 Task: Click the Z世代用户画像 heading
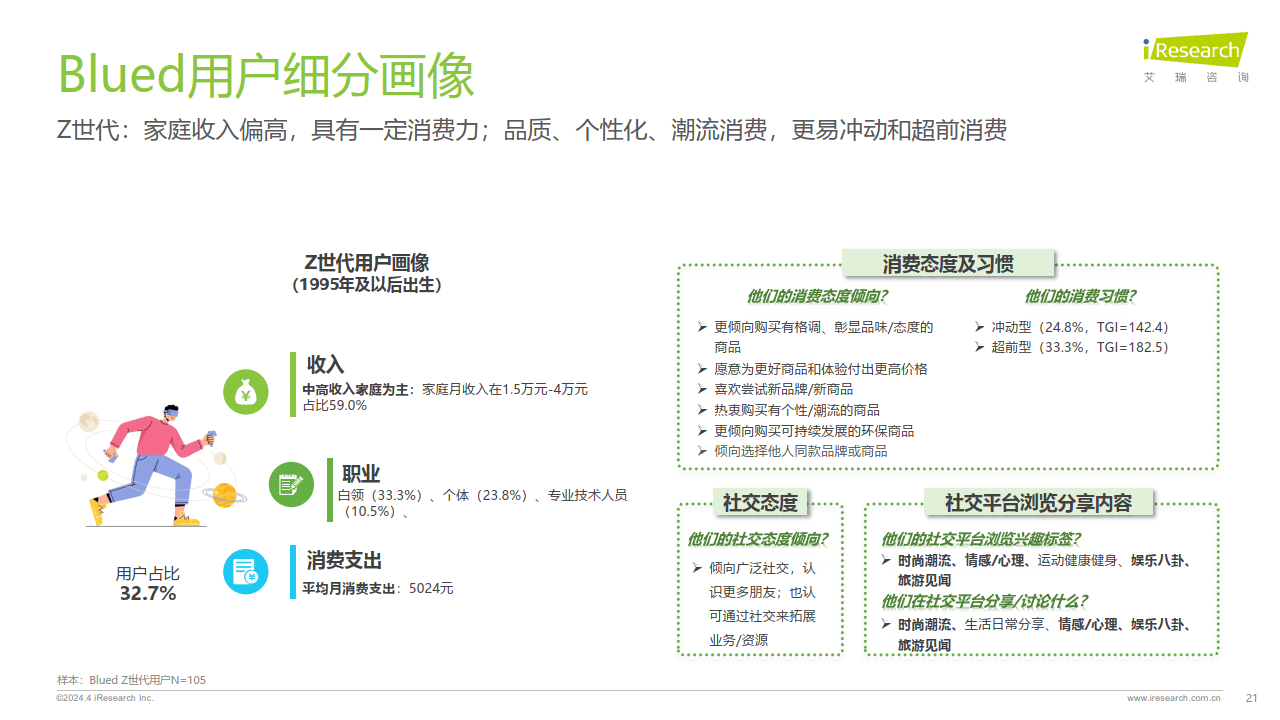coord(367,263)
